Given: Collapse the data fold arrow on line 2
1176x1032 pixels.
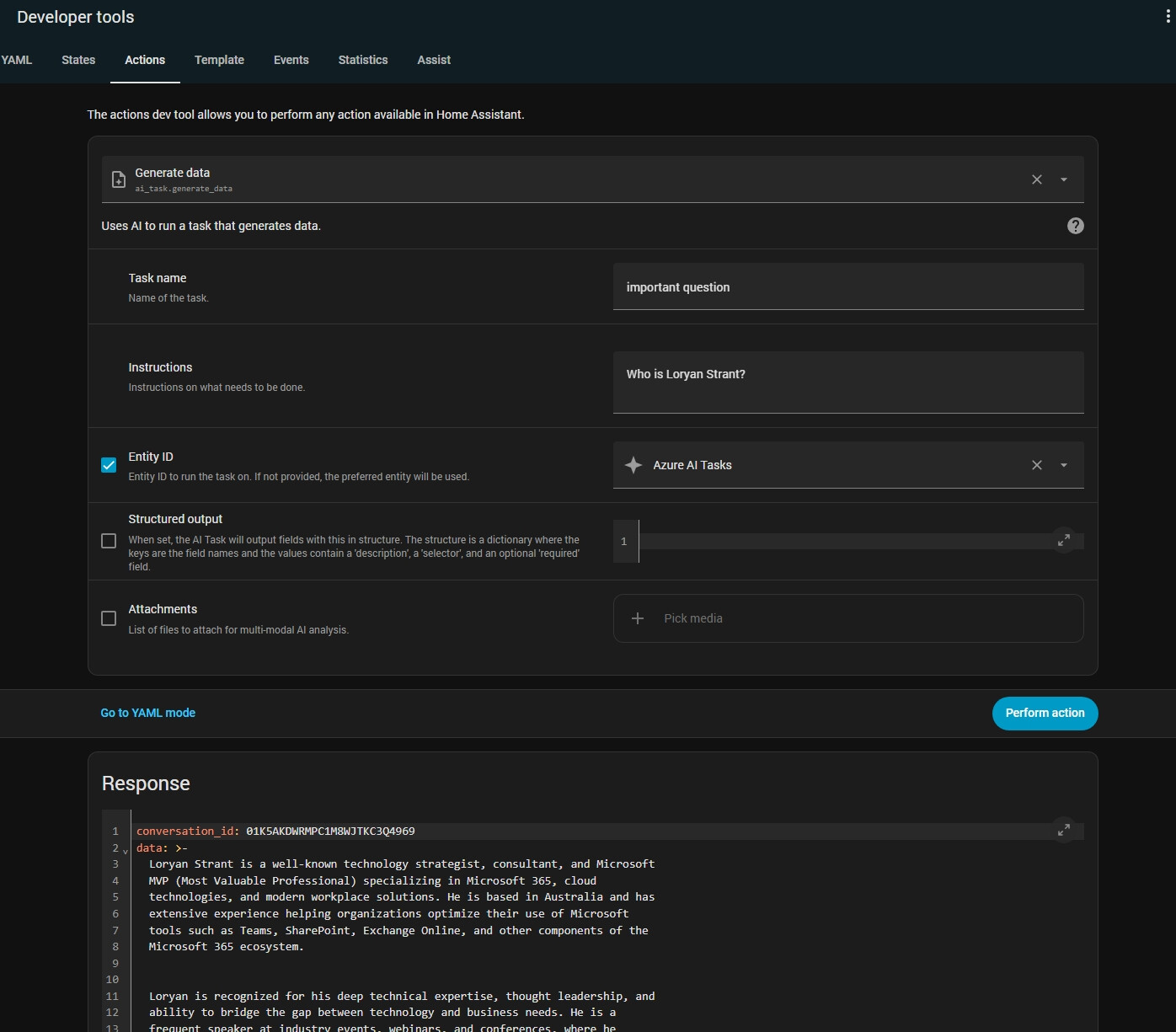Looking at the screenshot, I should (126, 850).
